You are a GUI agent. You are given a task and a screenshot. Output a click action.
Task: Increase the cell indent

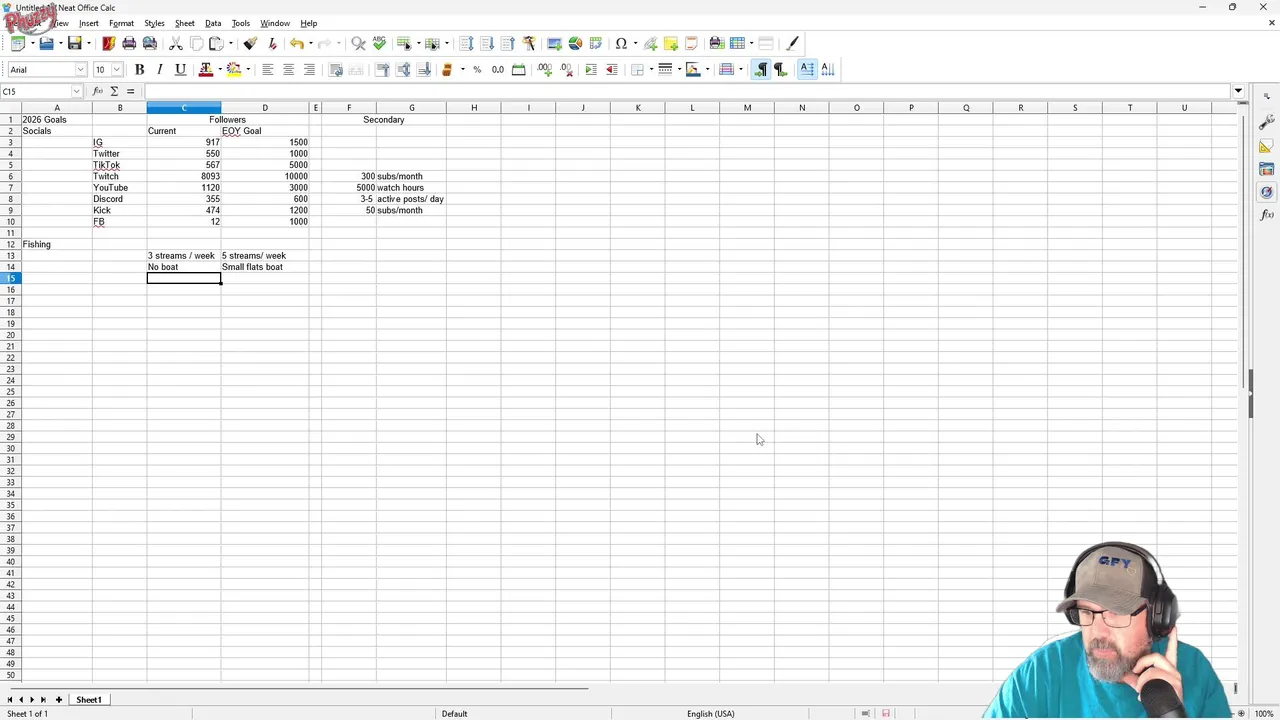[590, 69]
